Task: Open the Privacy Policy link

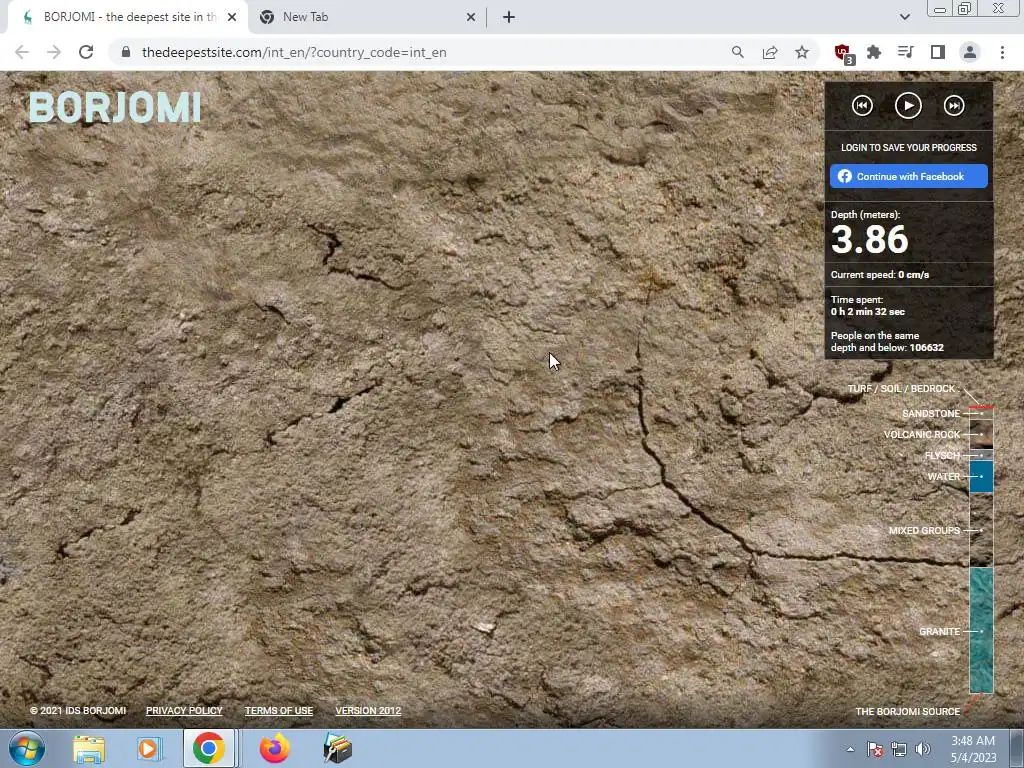Action: pos(184,711)
